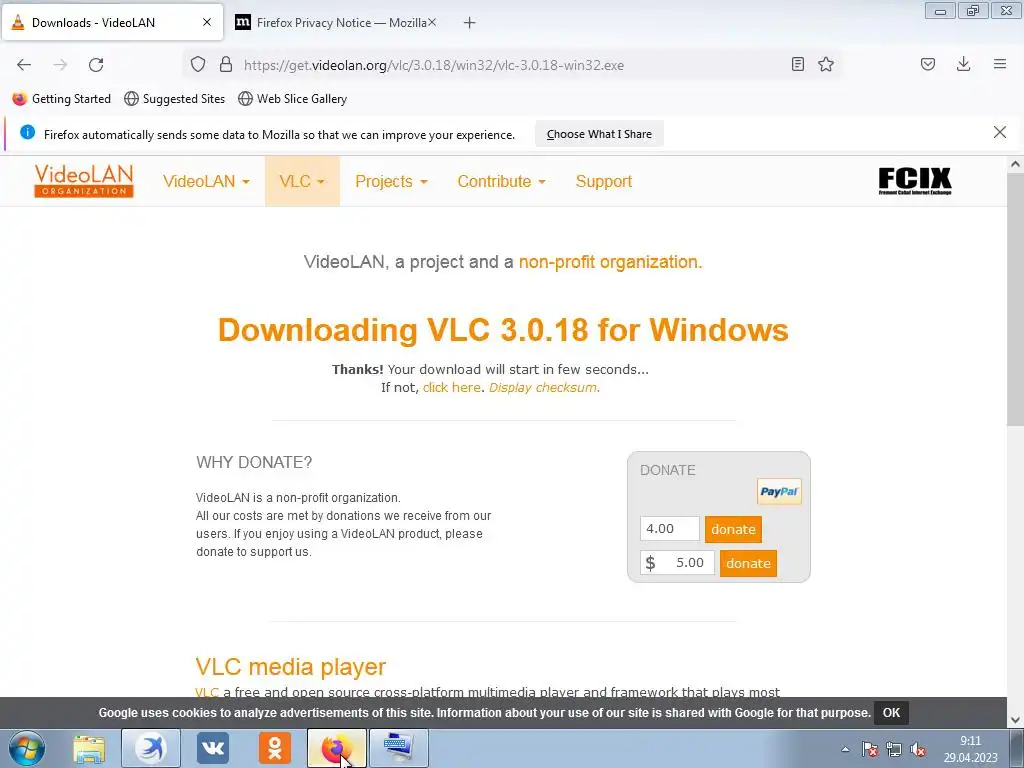Click the VLC link in description
Image resolution: width=1024 pixels, height=768 pixels.
tap(207, 692)
